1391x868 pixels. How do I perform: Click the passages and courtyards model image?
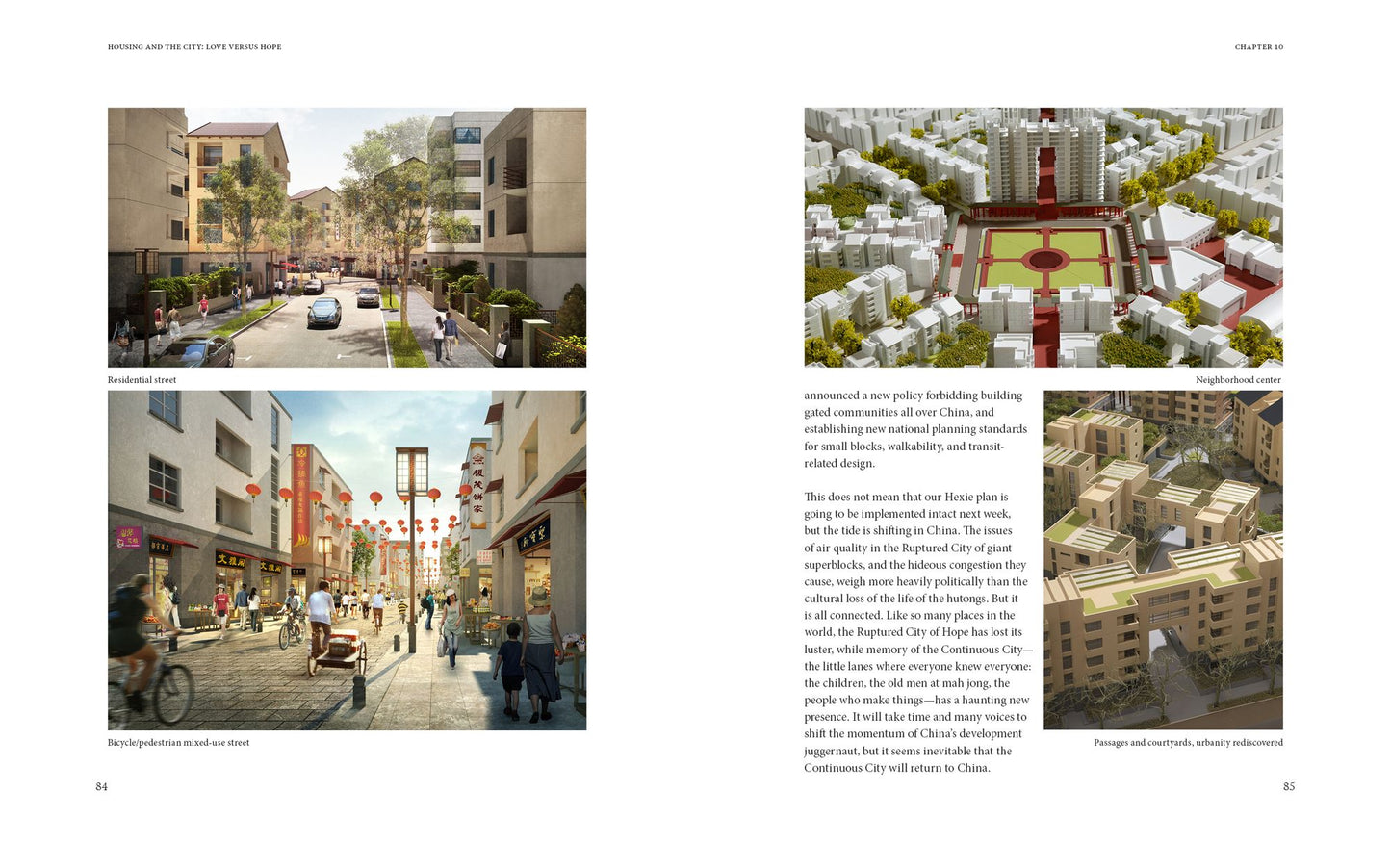pyautogui.click(x=1163, y=560)
